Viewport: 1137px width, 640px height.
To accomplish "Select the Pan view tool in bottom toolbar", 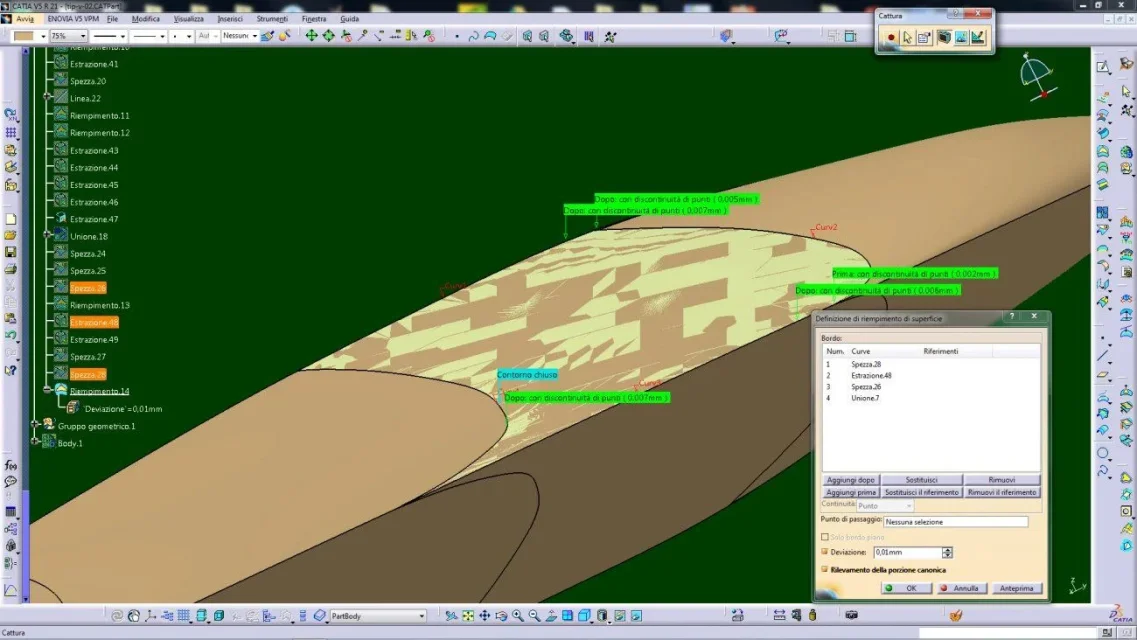I will [485, 616].
